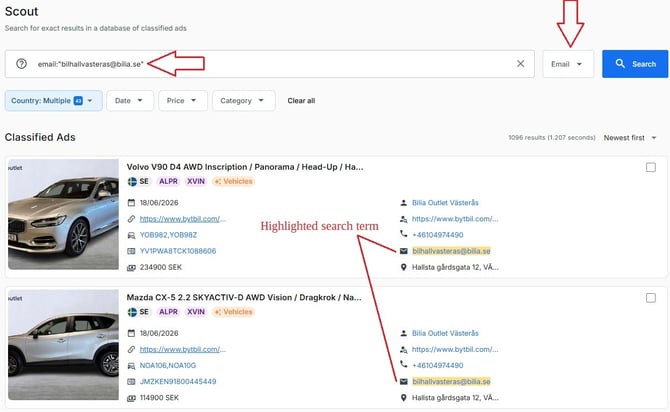Click the location pin icon on Mazda ad
670x412 pixels.
point(403,397)
